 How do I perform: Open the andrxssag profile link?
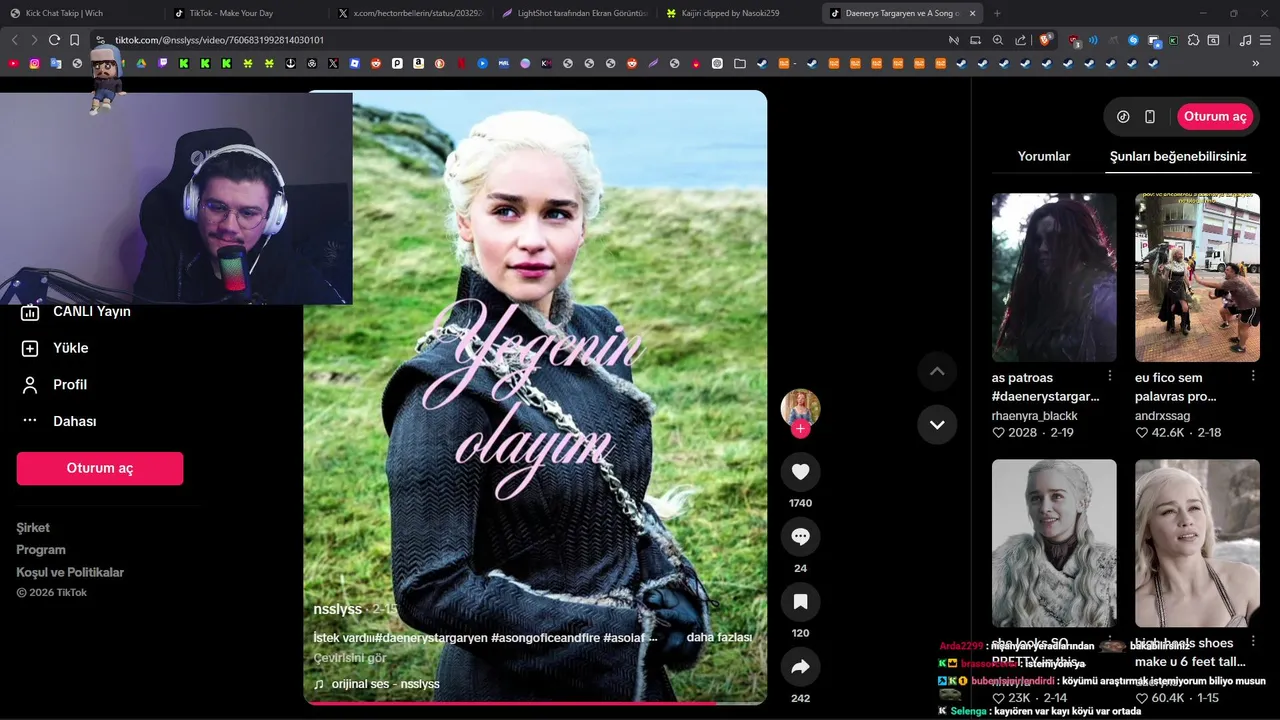[x=1163, y=415]
